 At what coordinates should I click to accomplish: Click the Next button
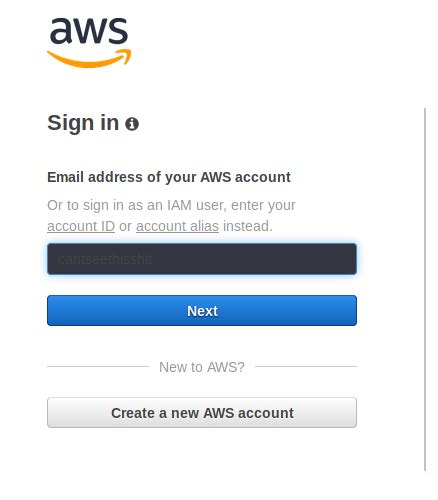click(202, 311)
